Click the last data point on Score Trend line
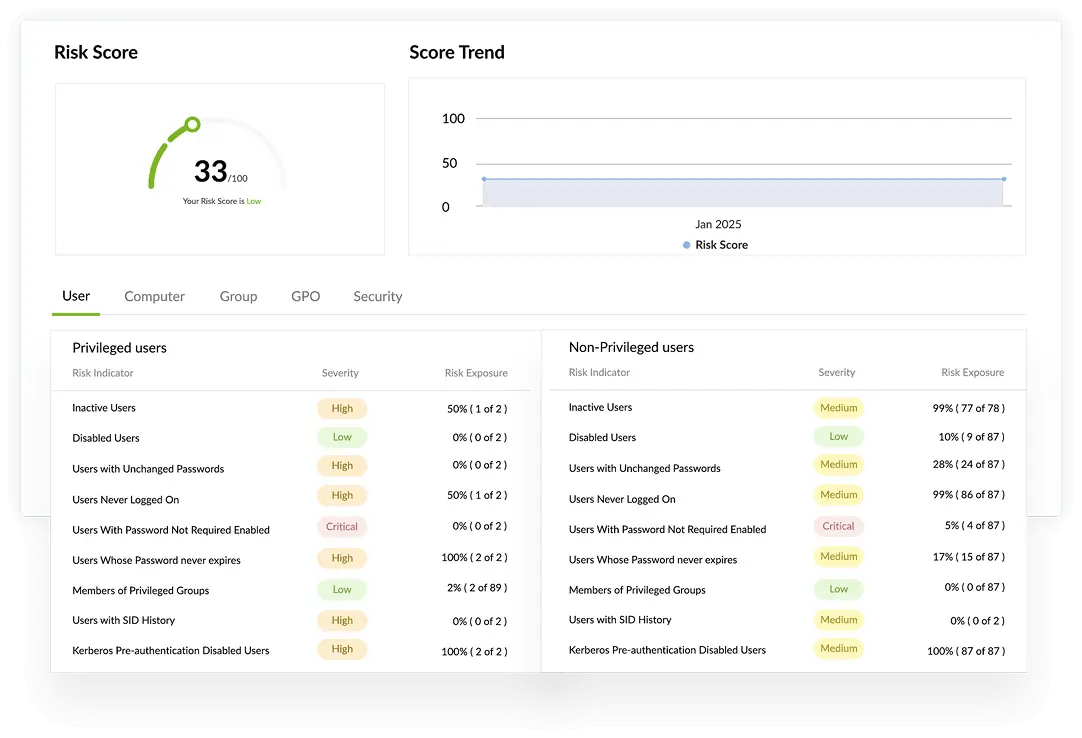Viewport: 1082px width, 738px height. (1004, 179)
